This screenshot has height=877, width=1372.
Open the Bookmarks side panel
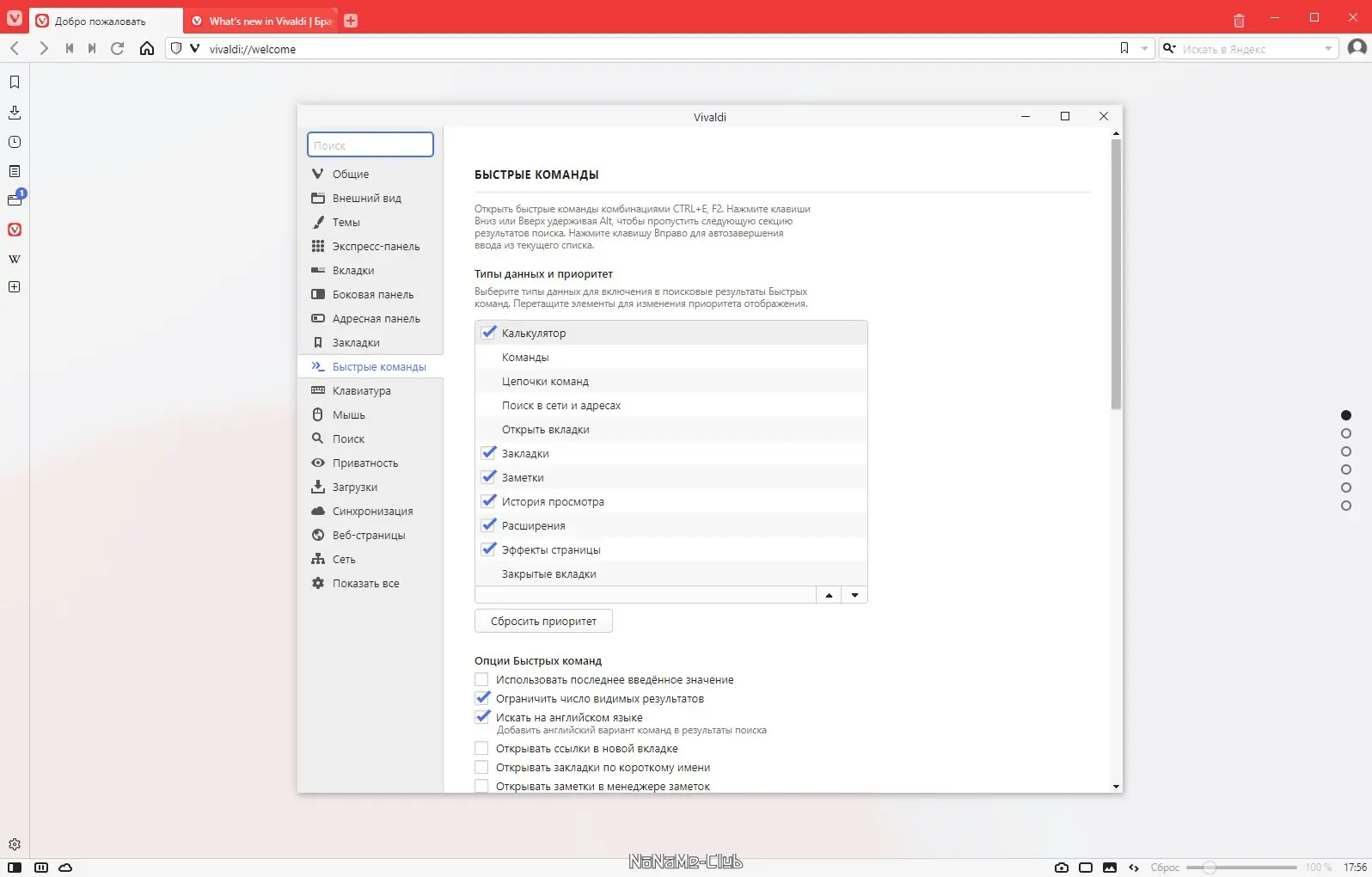click(x=15, y=83)
